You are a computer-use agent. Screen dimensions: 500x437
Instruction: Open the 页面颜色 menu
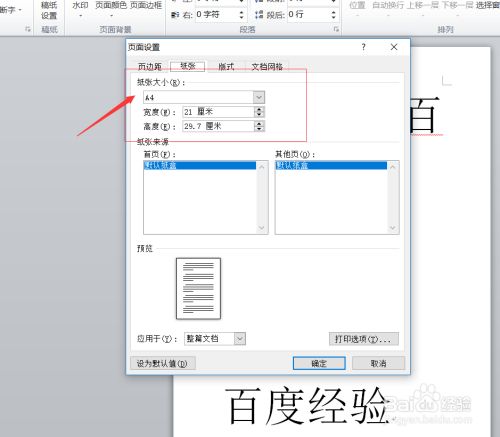[x=111, y=9]
